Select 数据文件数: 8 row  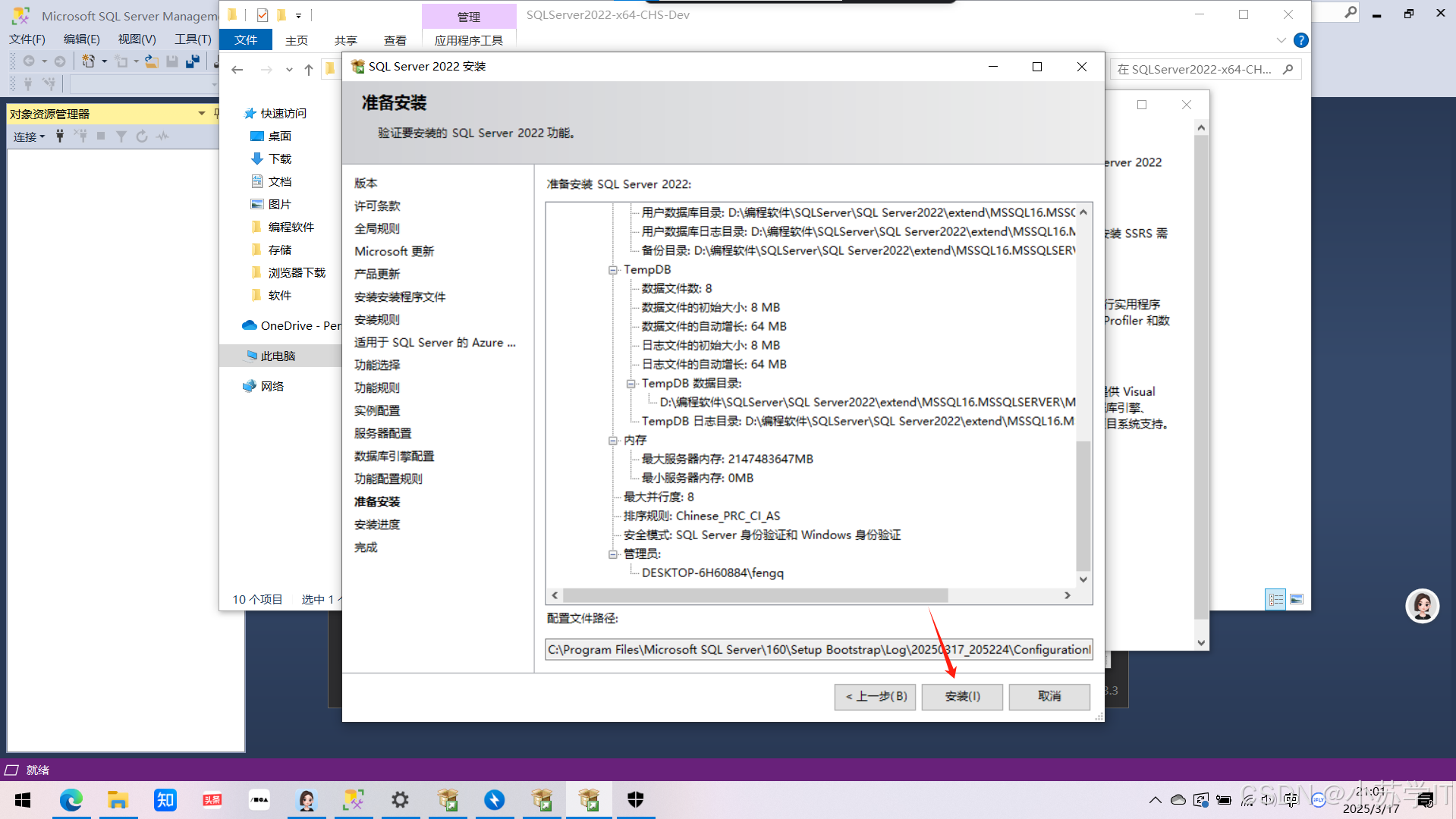677,288
